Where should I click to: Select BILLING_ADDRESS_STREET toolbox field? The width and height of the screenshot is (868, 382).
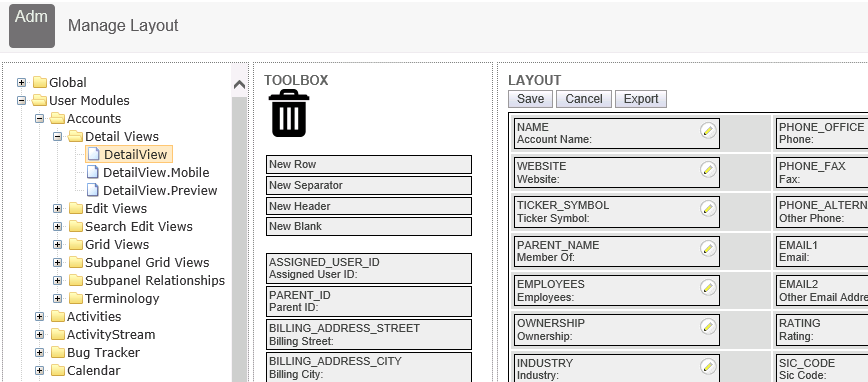tap(369, 334)
